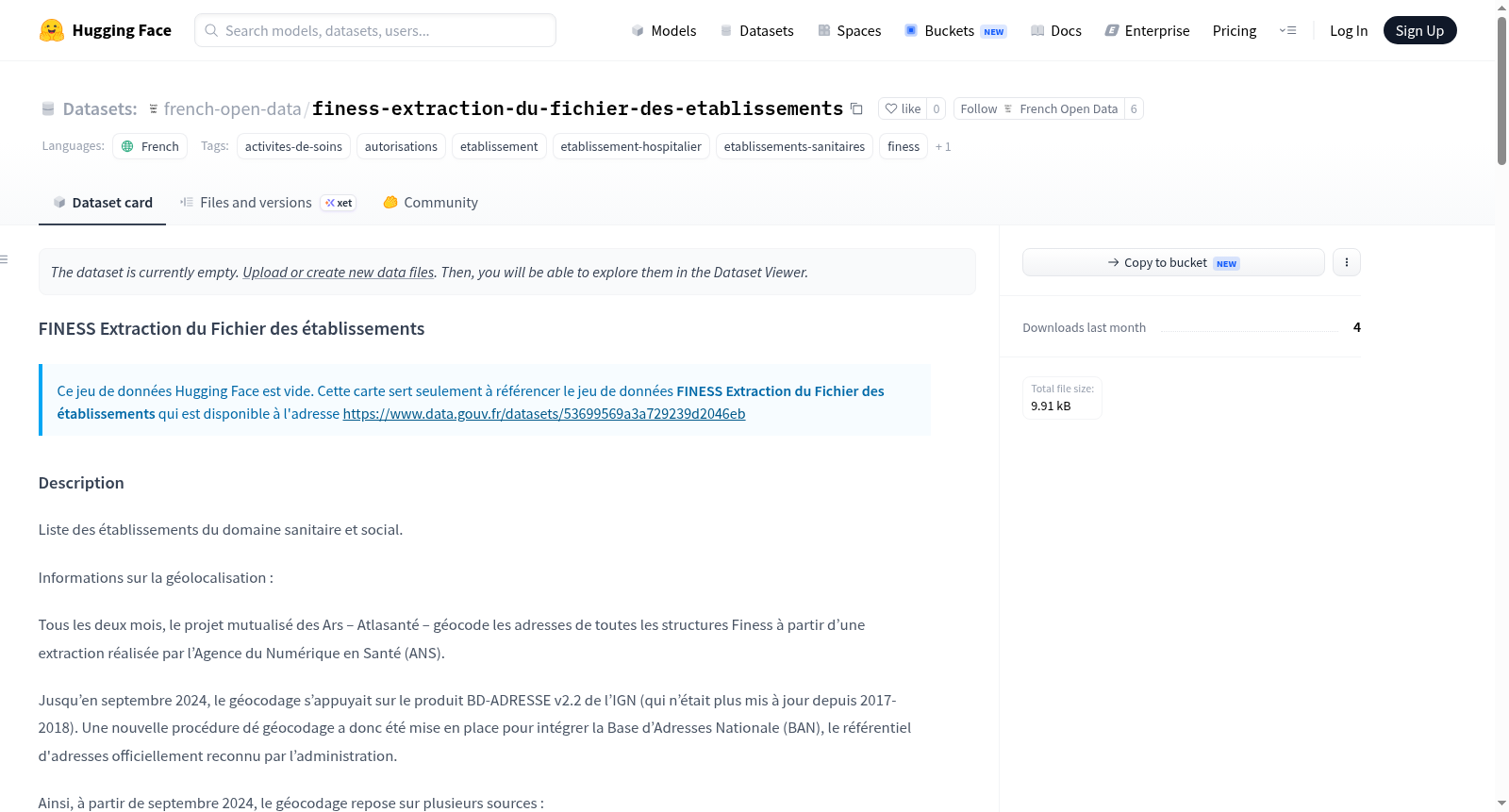This screenshot has width=1509, height=812.
Task: Select the autorisations tag
Action: pyautogui.click(x=401, y=146)
